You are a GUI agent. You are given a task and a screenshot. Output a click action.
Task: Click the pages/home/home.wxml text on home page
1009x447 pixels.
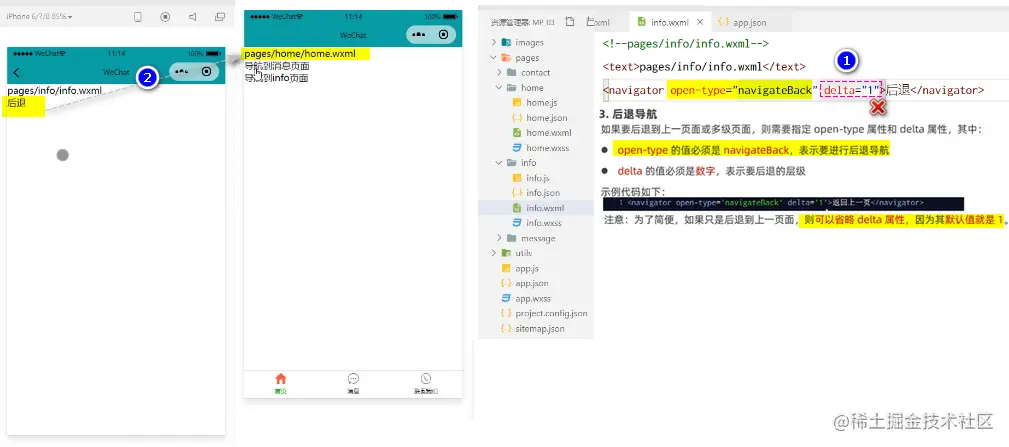tap(300, 54)
